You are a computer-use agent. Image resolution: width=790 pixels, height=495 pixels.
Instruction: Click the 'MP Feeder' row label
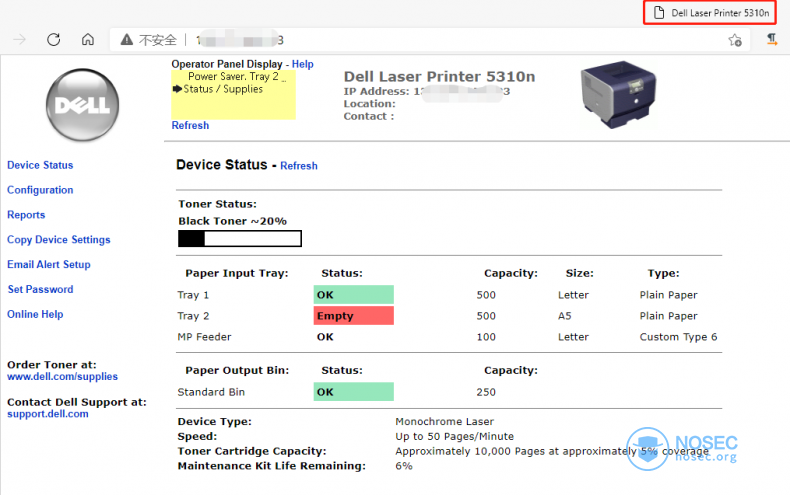(x=204, y=337)
